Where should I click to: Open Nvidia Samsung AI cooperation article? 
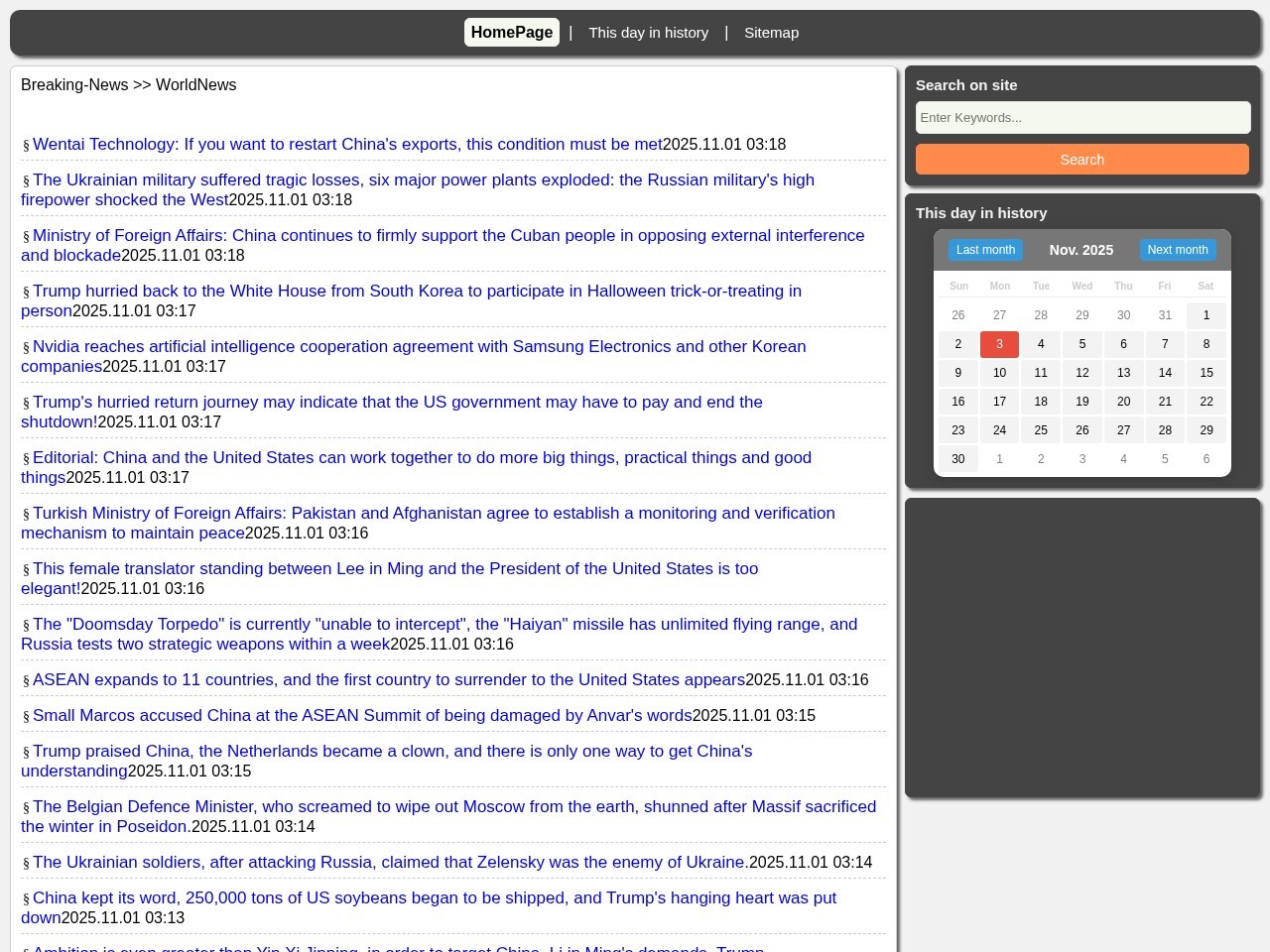click(x=419, y=347)
